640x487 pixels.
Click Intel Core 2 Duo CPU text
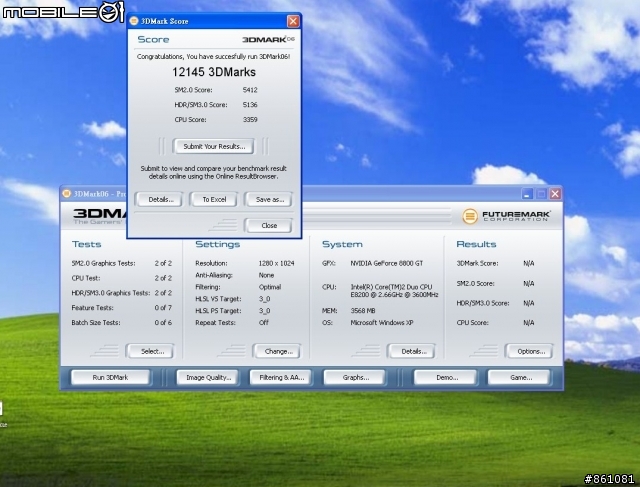tap(394, 291)
